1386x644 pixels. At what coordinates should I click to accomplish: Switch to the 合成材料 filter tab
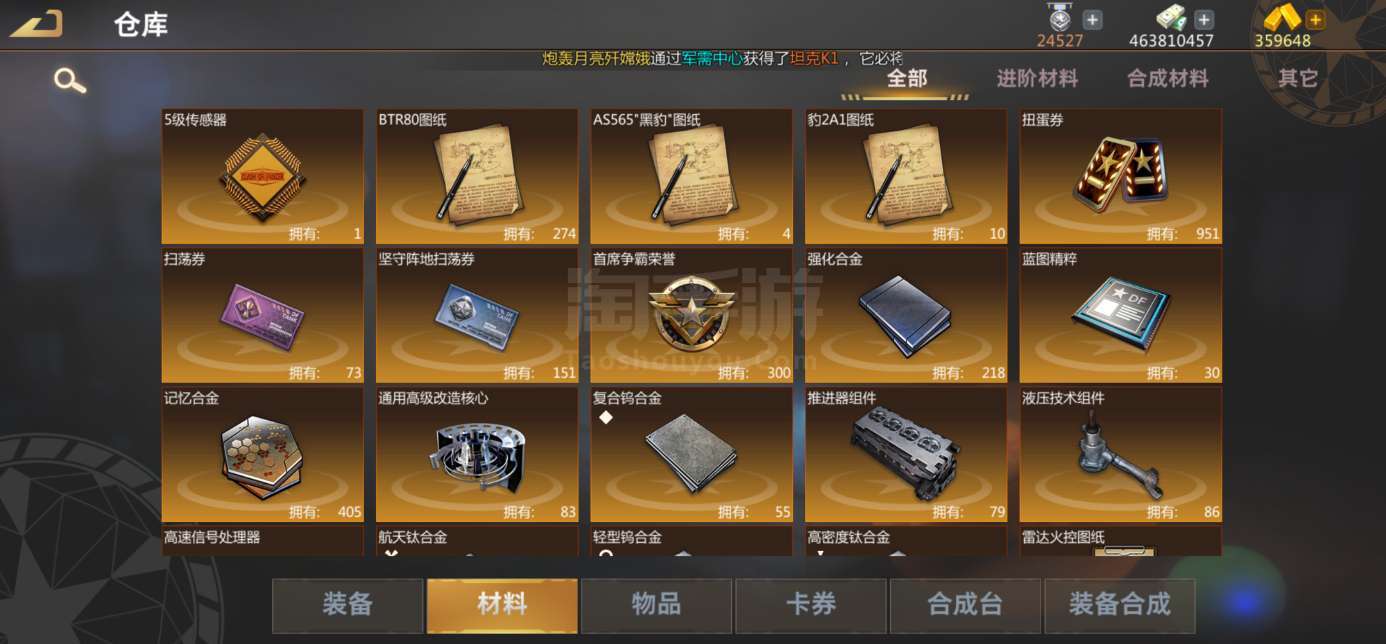coord(1168,79)
